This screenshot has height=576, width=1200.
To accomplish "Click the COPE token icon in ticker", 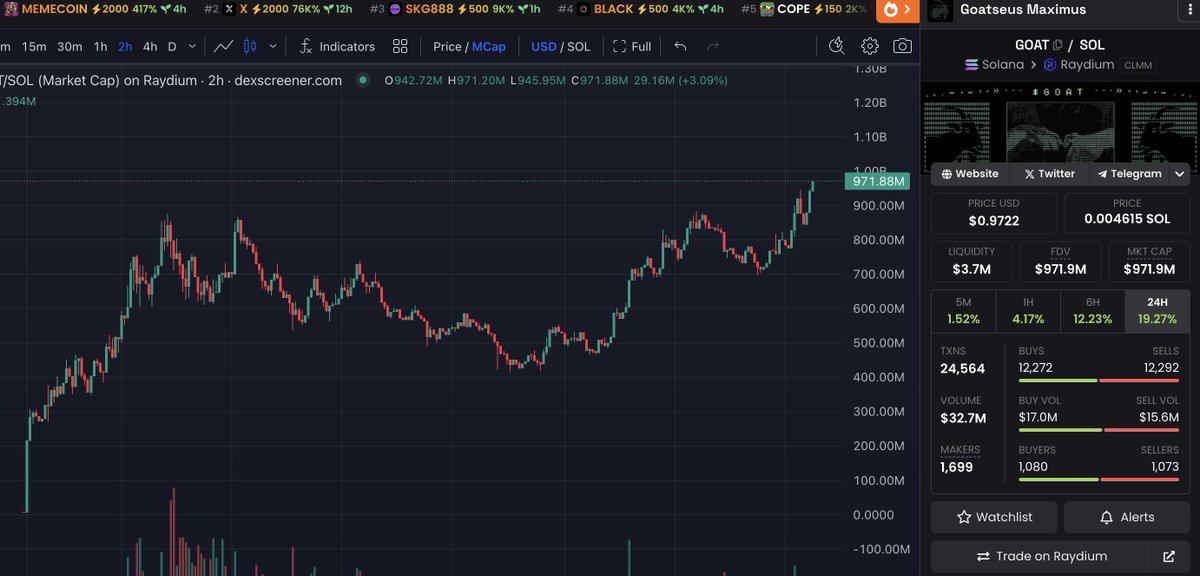I will click(x=767, y=9).
